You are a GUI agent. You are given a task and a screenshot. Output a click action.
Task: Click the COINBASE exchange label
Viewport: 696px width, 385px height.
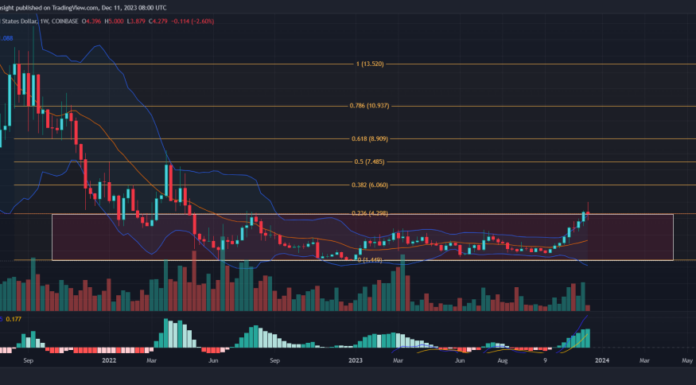point(64,21)
